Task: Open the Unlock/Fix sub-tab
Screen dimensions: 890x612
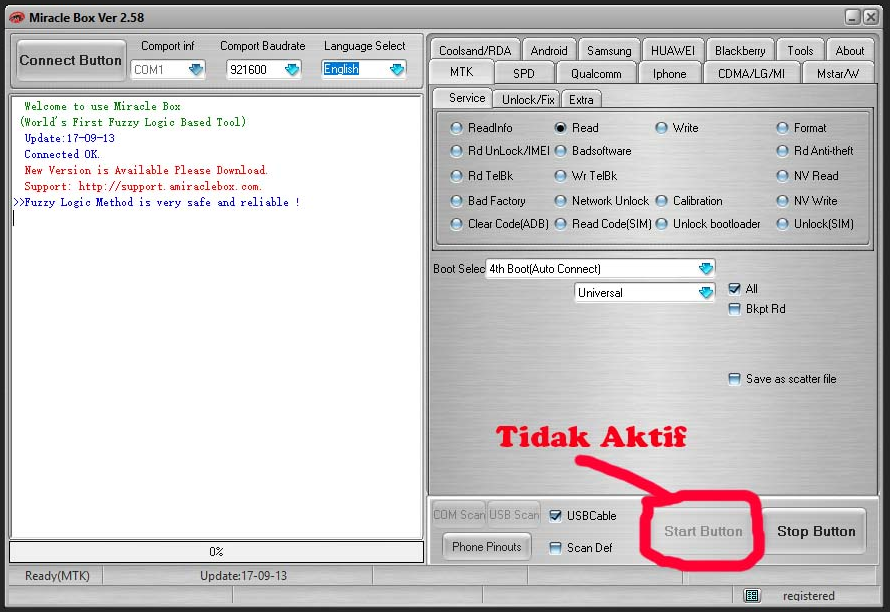Action: (x=527, y=99)
